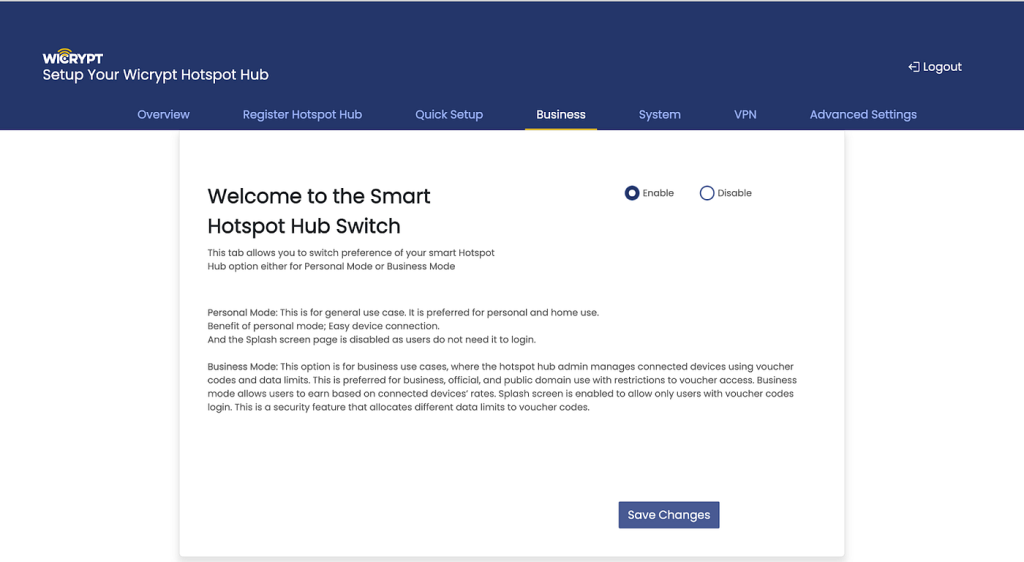Go to the Quick Setup tab
Image resolution: width=1024 pixels, height=562 pixels.
tap(449, 114)
